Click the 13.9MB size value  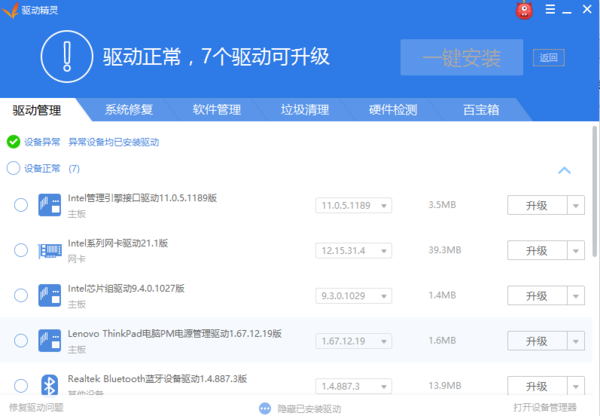coord(445,385)
